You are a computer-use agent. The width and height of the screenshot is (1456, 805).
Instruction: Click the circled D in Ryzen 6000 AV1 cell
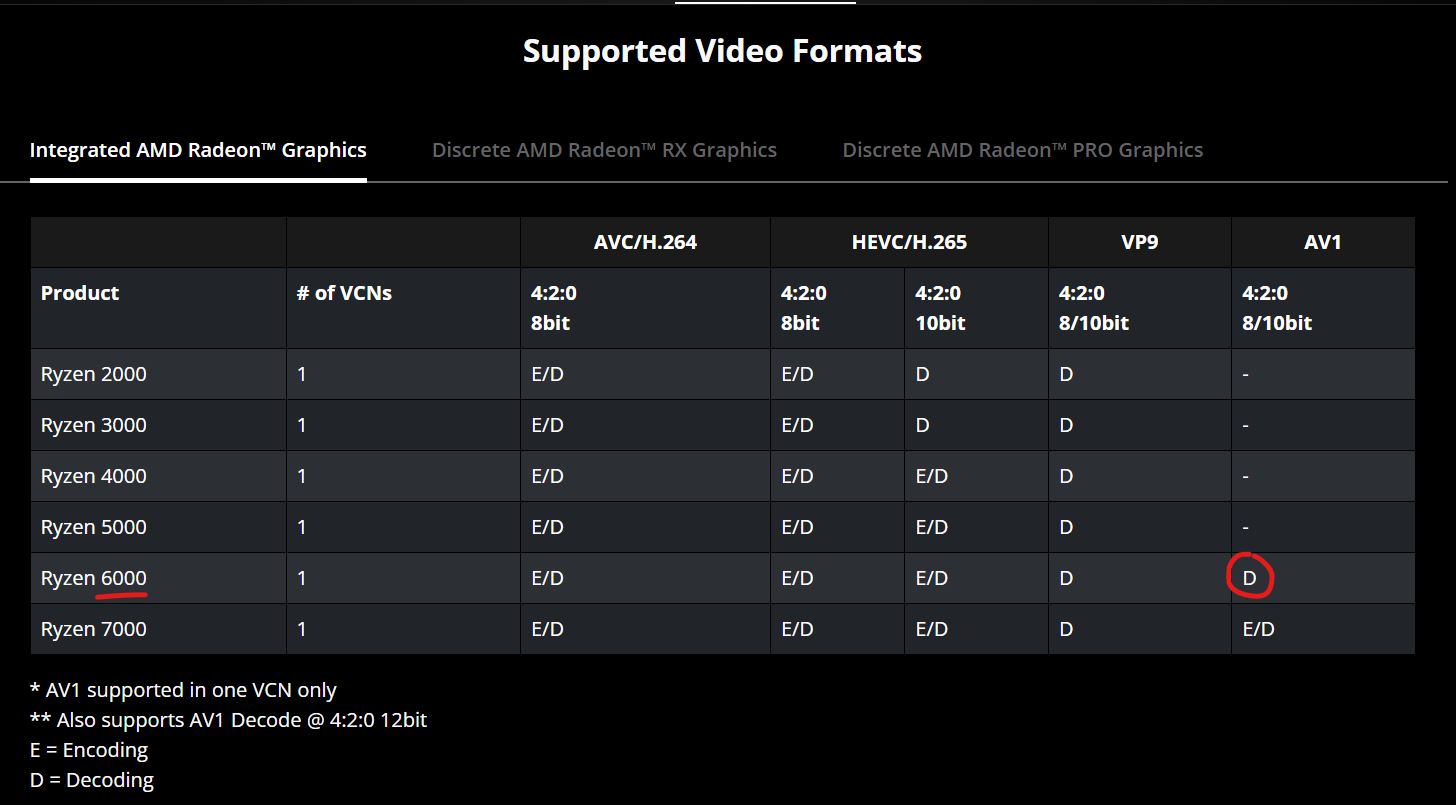point(1250,578)
